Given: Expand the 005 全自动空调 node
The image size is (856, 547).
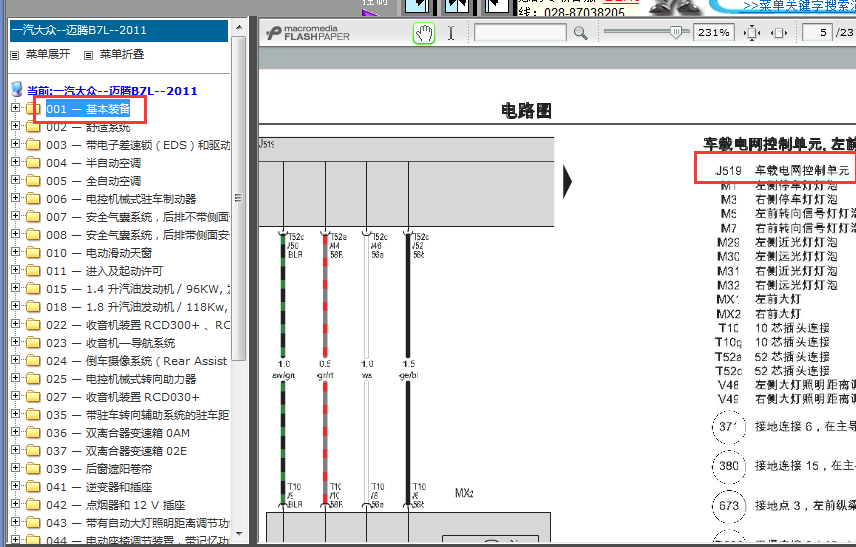Looking at the screenshot, I should (15, 180).
